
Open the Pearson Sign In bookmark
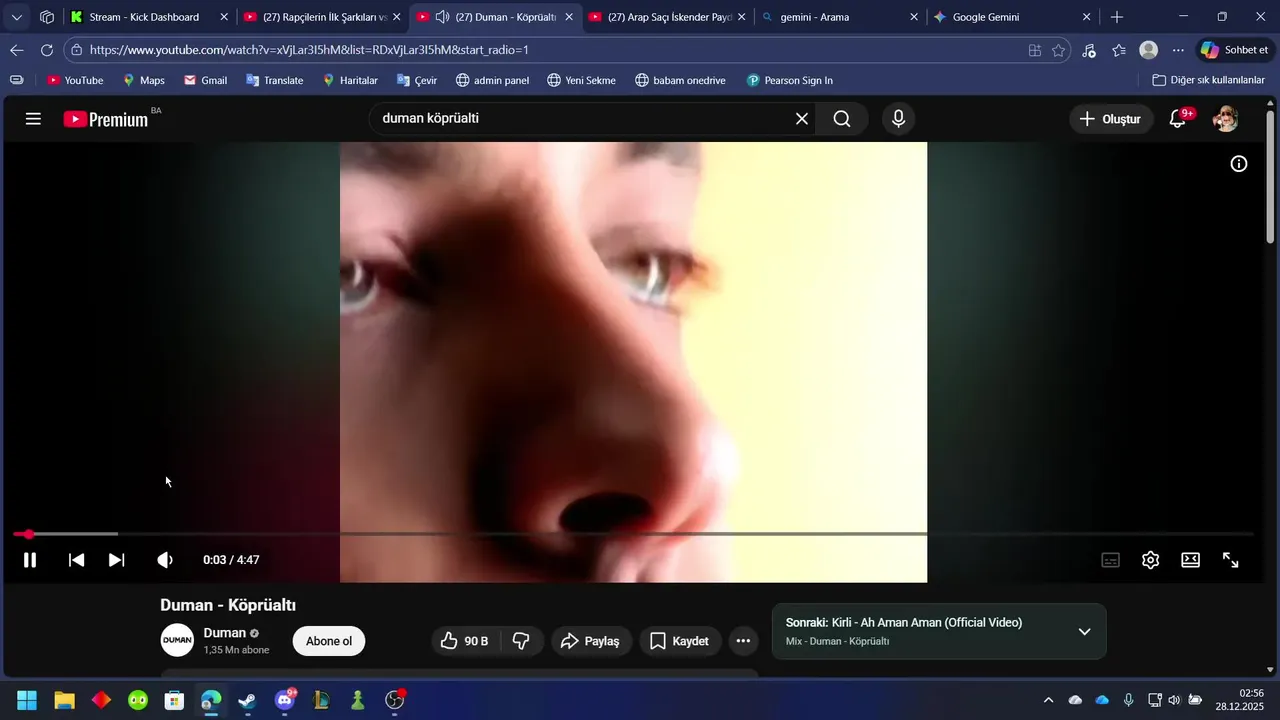[x=789, y=80]
